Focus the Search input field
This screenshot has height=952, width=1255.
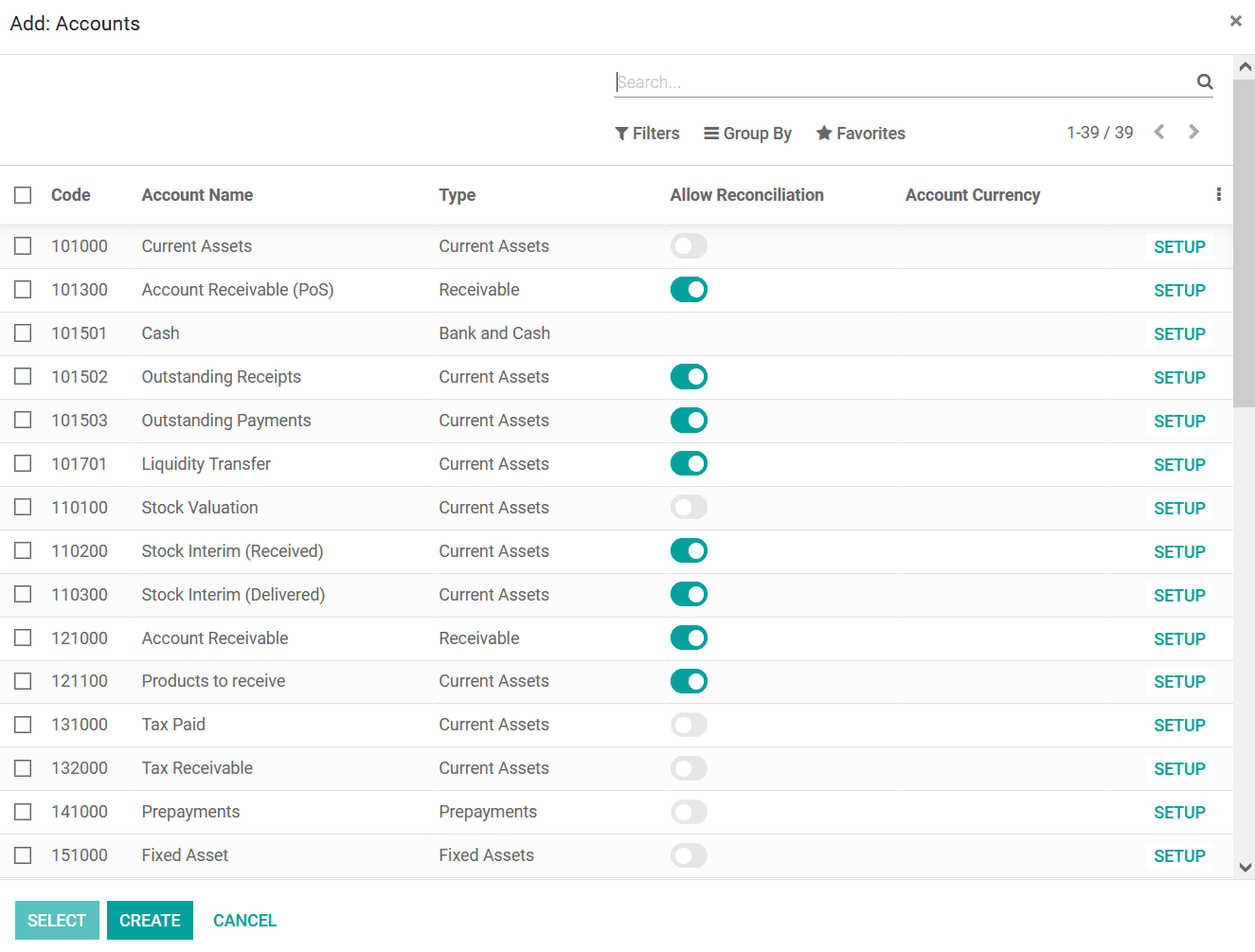pyautogui.click(x=904, y=82)
